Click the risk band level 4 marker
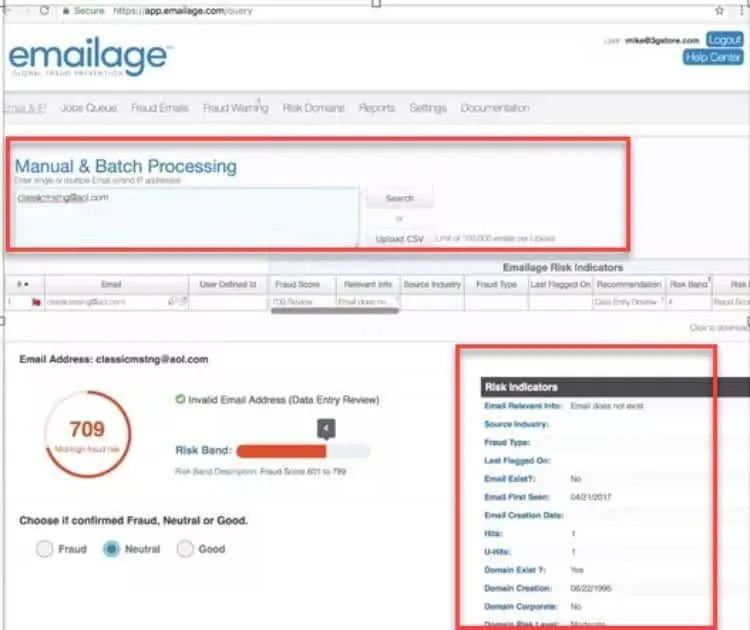 [326, 428]
